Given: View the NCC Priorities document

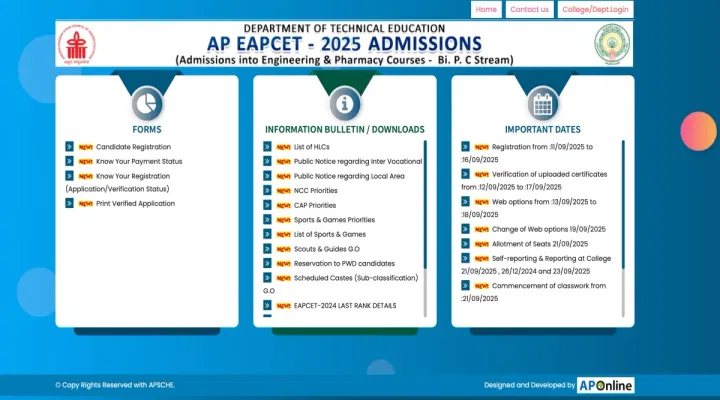Looking at the screenshot, I should (315, 190).
